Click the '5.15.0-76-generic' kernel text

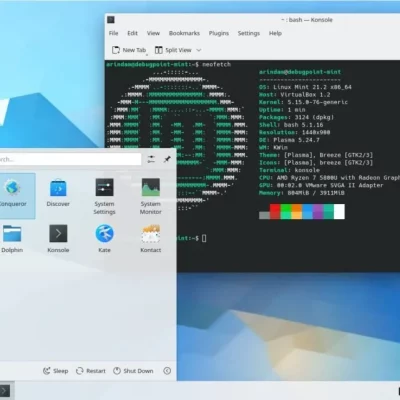tap(318, 102)
